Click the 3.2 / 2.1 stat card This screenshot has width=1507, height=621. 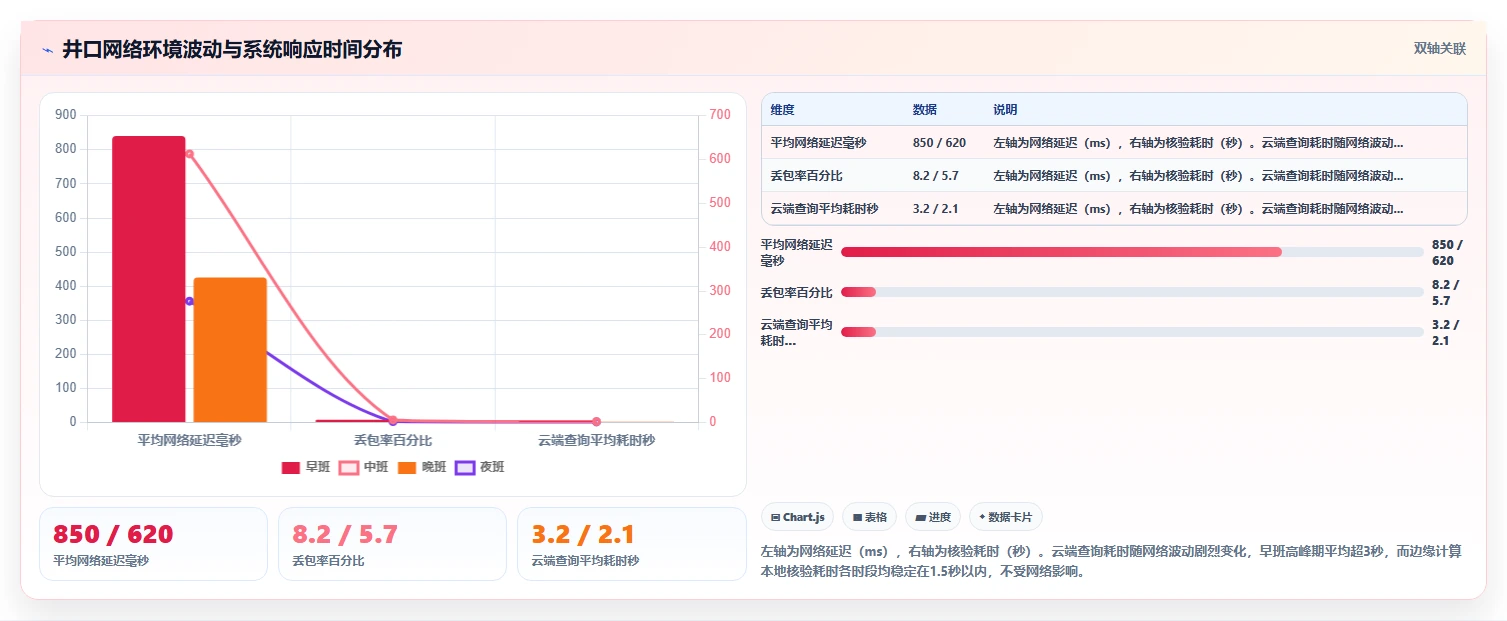pyautogui.click(x=632, y=544)
